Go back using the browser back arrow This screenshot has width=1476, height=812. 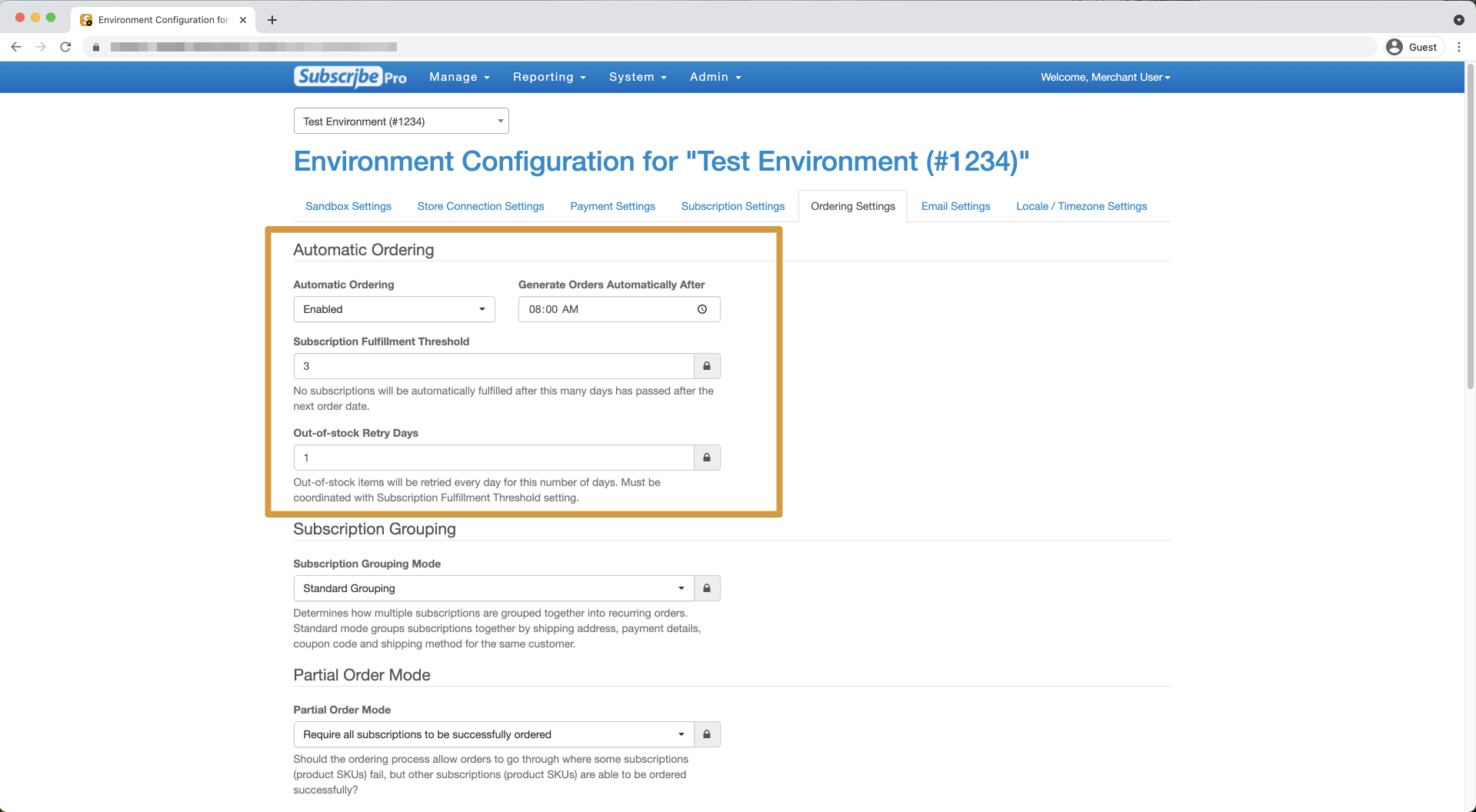pyautogui.click(x=16, y=47)
